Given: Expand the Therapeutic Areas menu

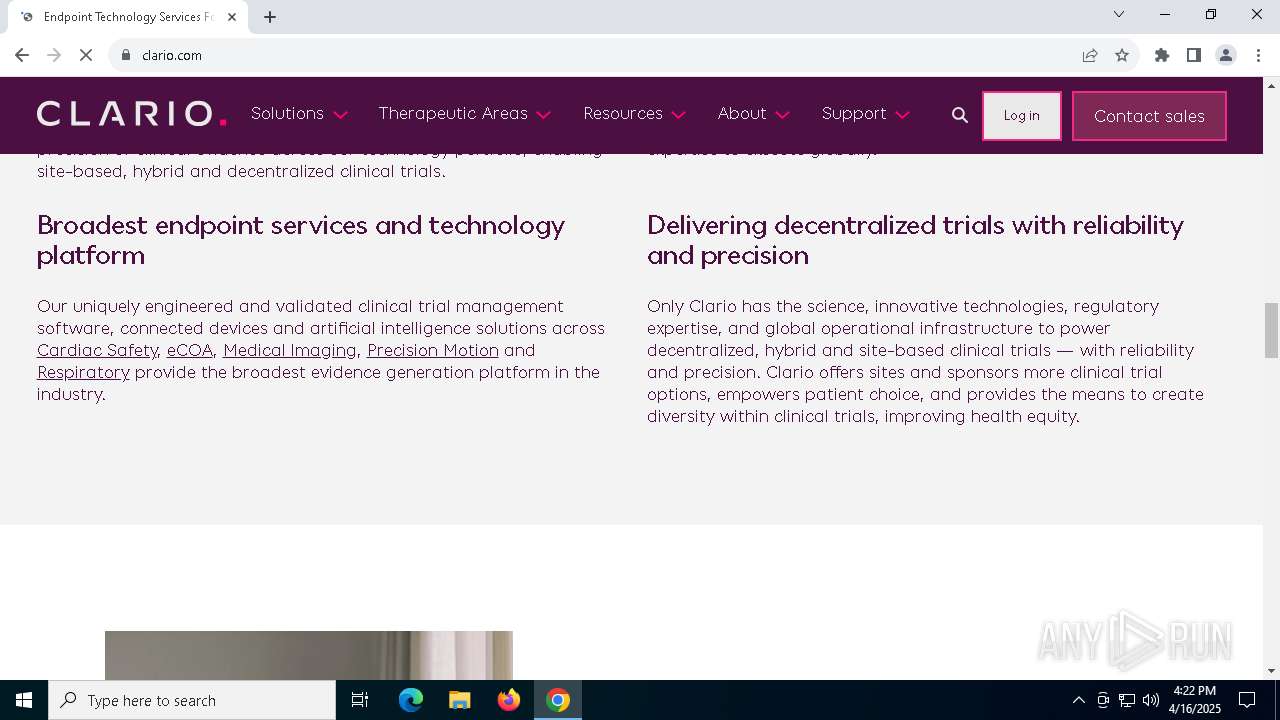Looking at the screenshot, I should [465, 114].
